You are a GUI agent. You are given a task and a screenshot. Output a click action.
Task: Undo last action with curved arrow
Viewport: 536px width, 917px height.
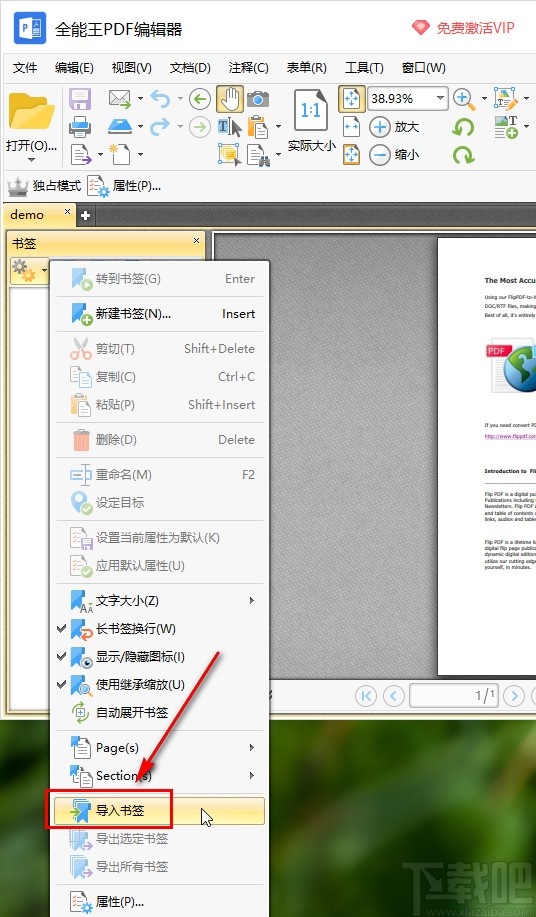(x=160, y=99)
